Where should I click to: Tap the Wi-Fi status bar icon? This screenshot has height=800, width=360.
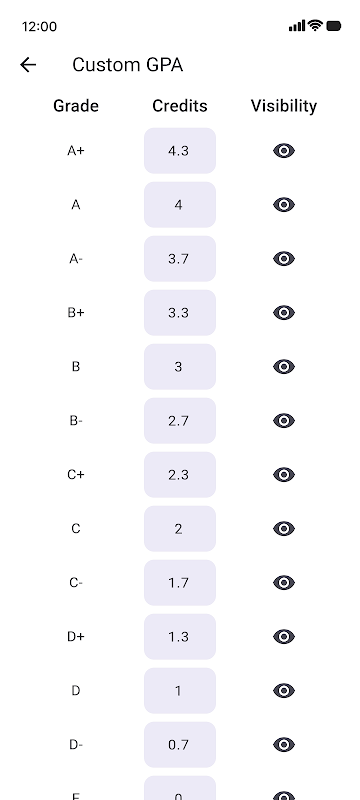[x=316, y=26]
